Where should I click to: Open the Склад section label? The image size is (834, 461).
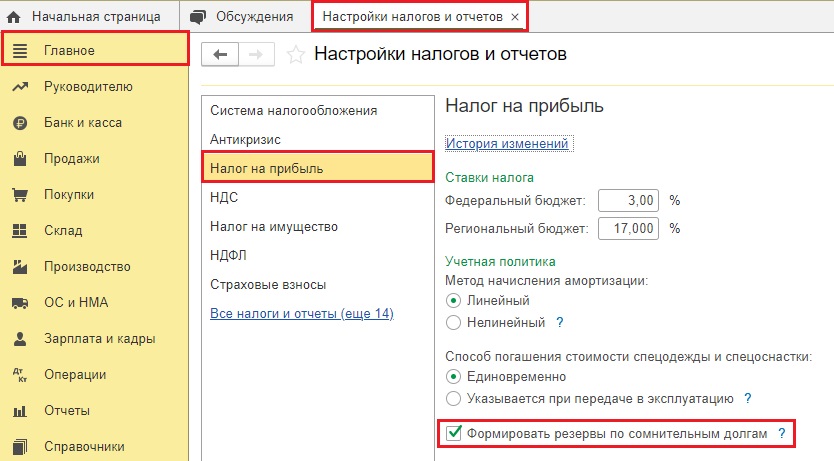(63, 231)
